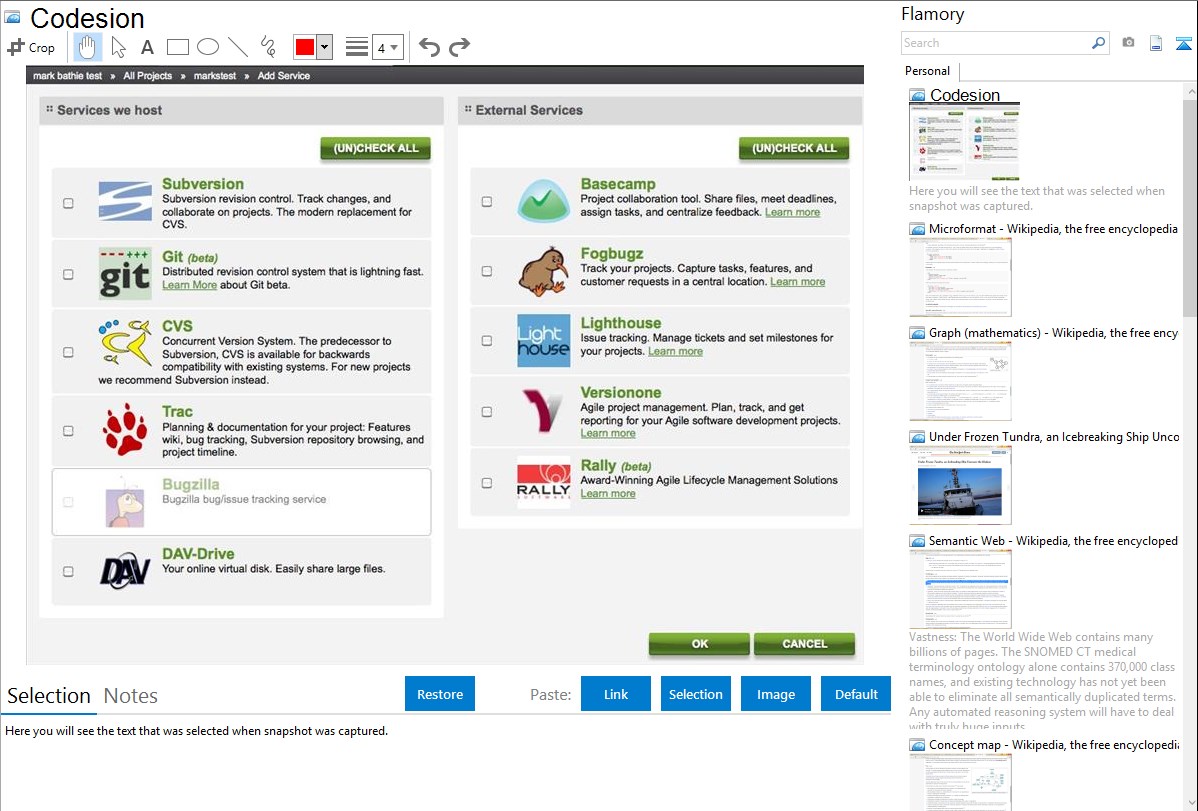Click the green CANCEL button

tap(804, 644)
